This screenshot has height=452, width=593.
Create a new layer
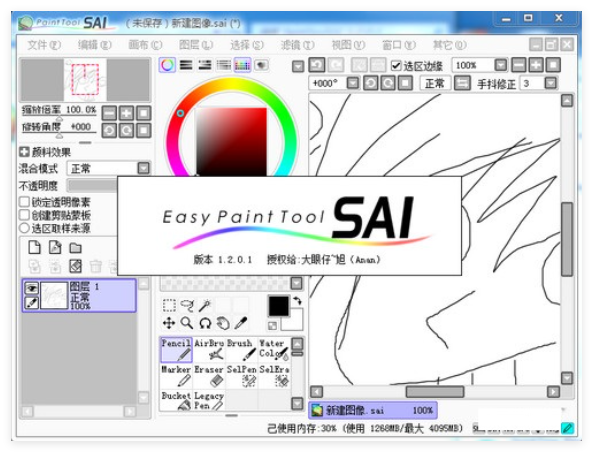35,248
